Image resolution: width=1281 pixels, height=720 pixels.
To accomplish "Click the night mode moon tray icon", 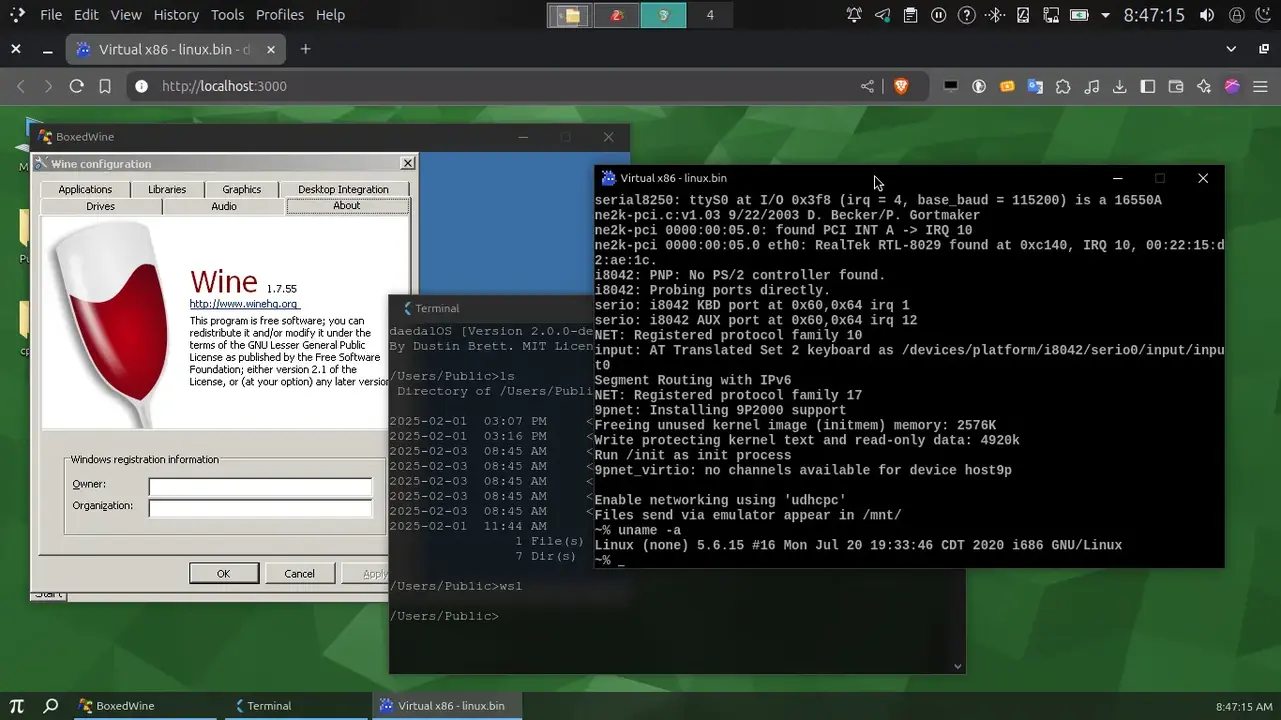I will 1264,15.
